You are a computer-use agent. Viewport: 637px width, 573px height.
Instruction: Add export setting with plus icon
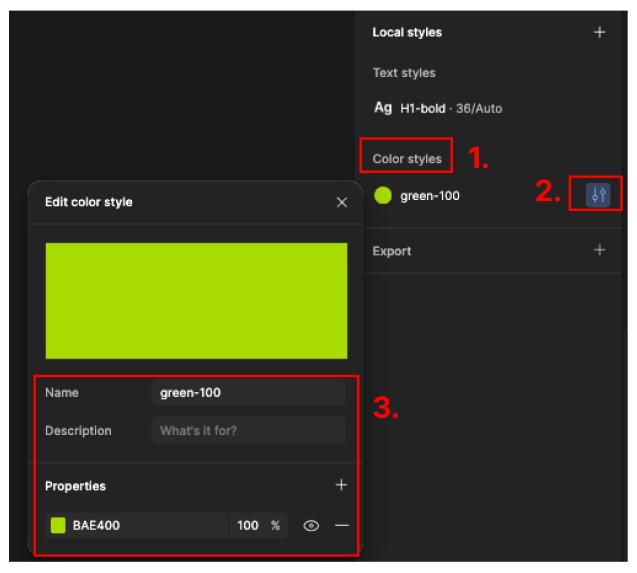click(x=599, y=250)
